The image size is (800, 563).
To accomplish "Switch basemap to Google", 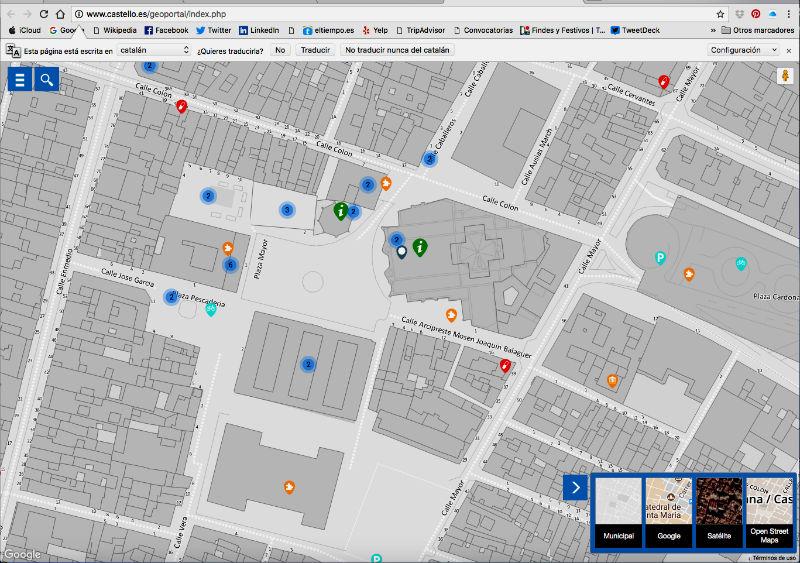I will [x=669, y=513].
